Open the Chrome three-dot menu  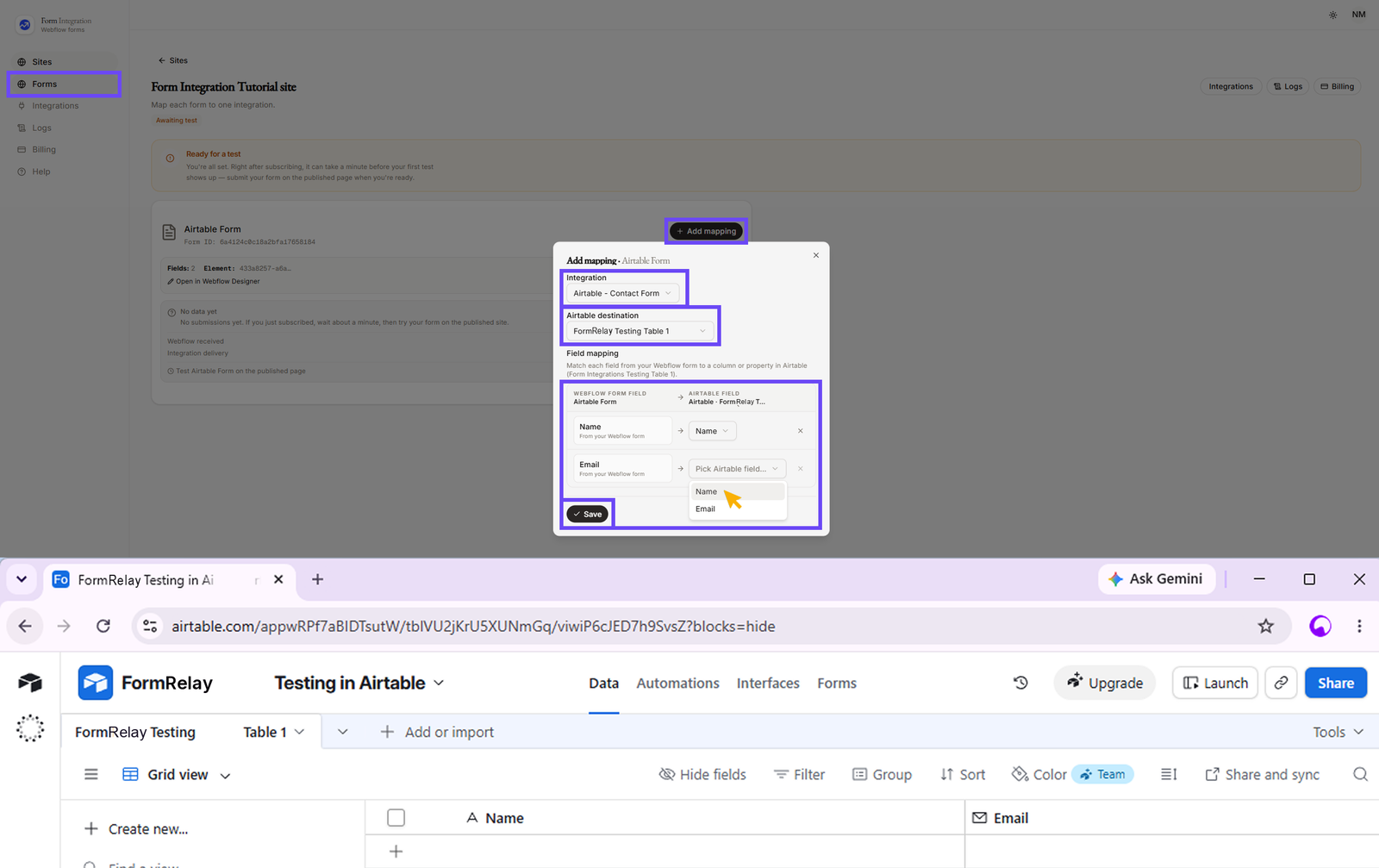[x=1359, y=627]
